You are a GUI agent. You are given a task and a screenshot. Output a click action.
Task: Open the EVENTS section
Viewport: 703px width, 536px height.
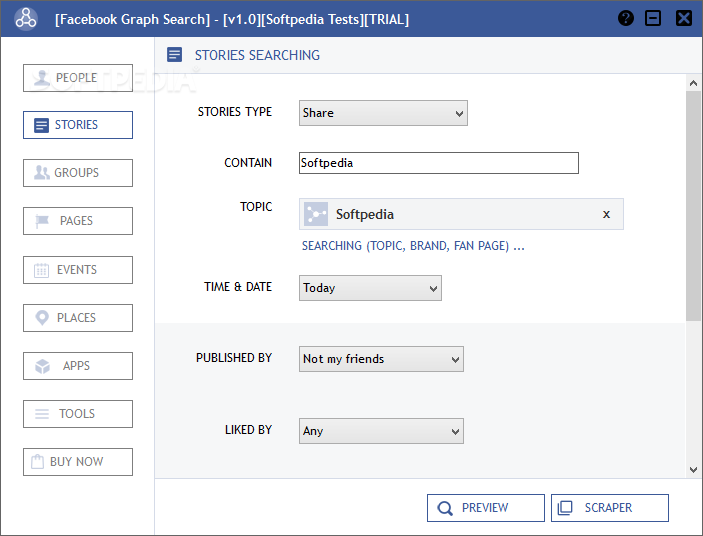point(78,270)
